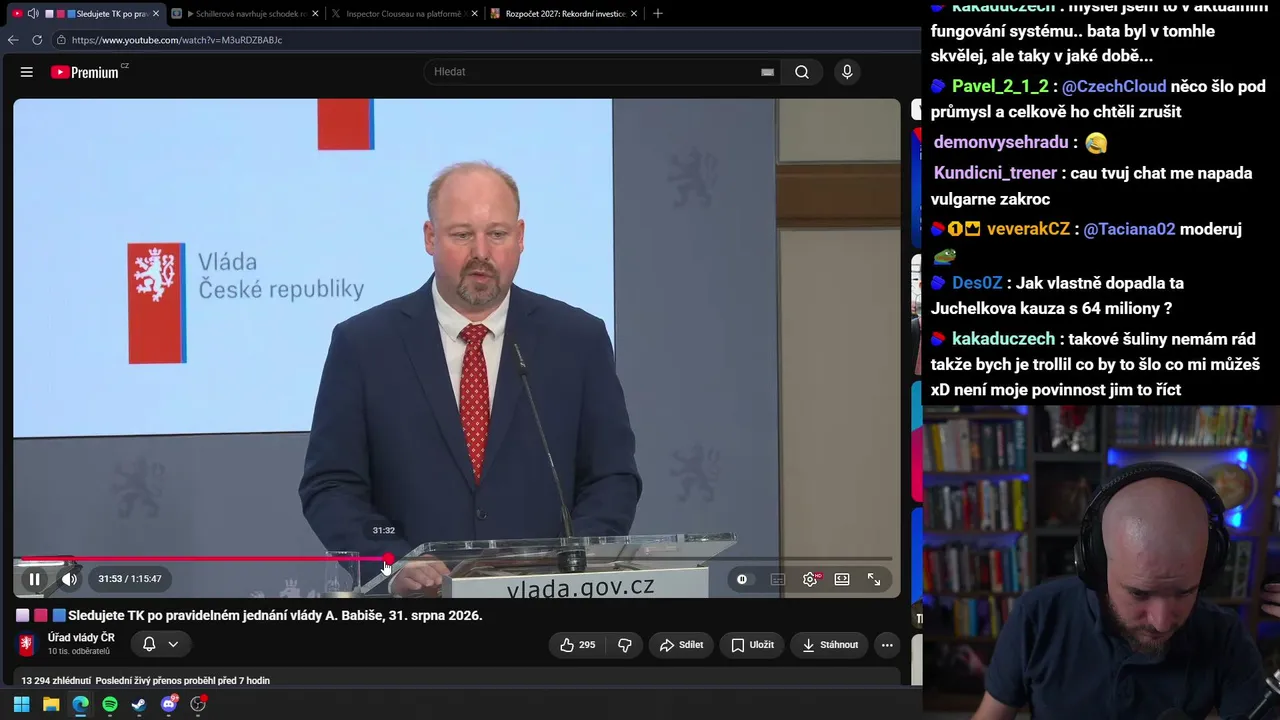Click the @Taciana02 mention in chat

tap(1129, 229)
